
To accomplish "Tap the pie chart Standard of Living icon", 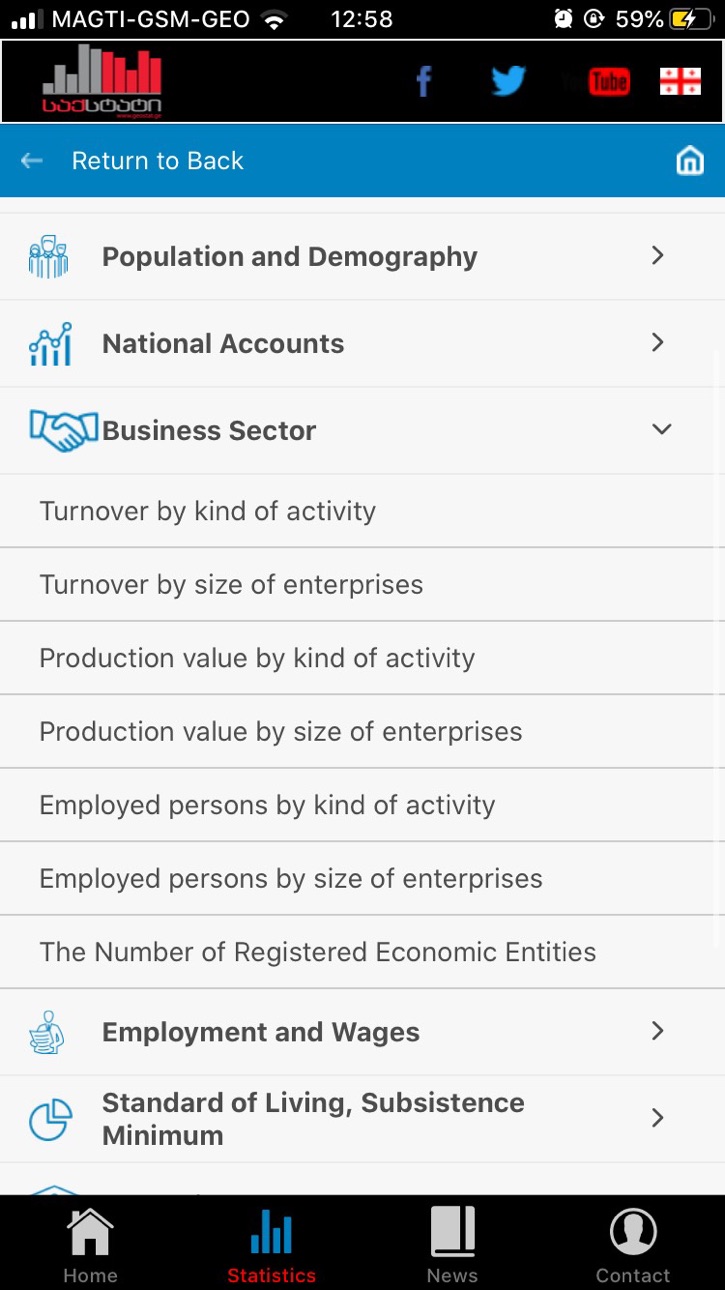I will 50,1119.
